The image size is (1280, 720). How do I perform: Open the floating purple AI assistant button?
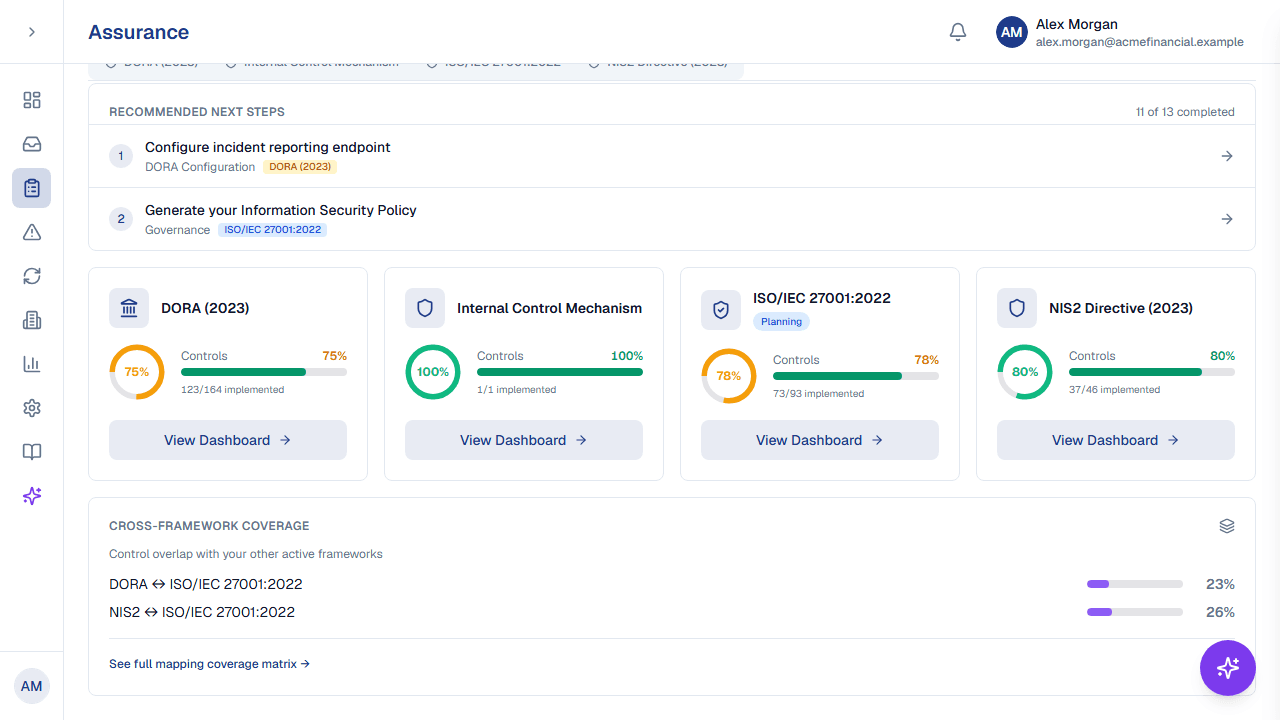click(x=1228, y=668)
